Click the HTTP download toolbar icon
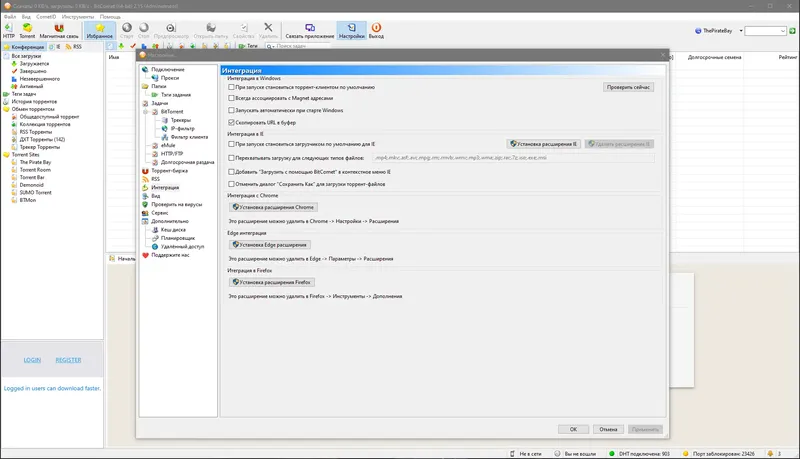 (x=9, y=31)
